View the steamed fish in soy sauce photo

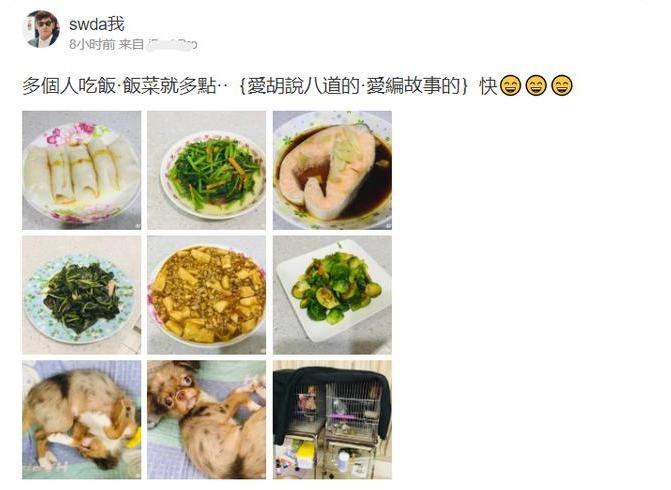tap(333, 170)
